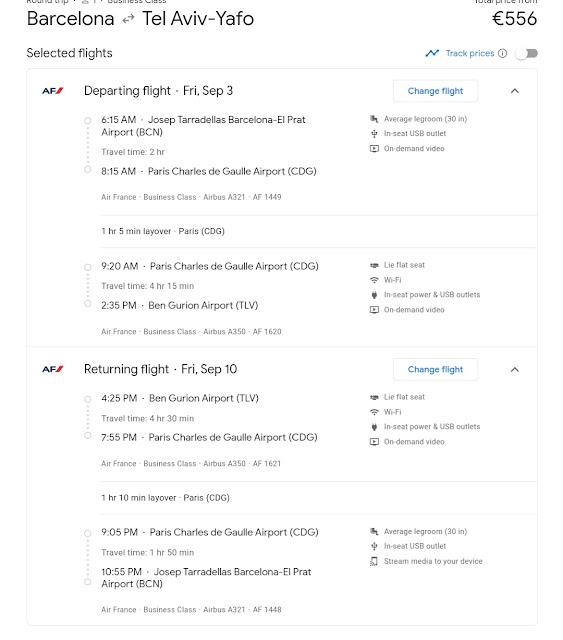Click the Air France logo beside Returning flight
The height and width of the screenshot is (640, 563).
pos(53,369)
